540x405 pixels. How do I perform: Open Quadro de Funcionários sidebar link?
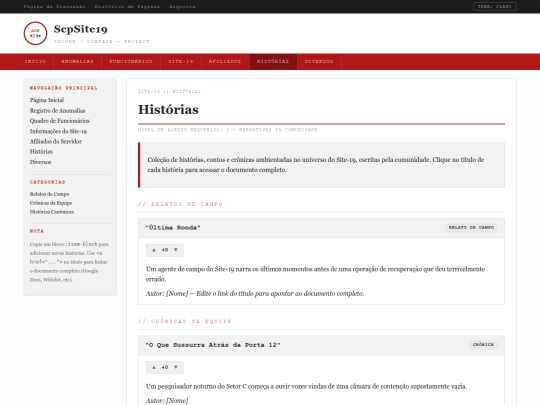(x=60, y=121)
